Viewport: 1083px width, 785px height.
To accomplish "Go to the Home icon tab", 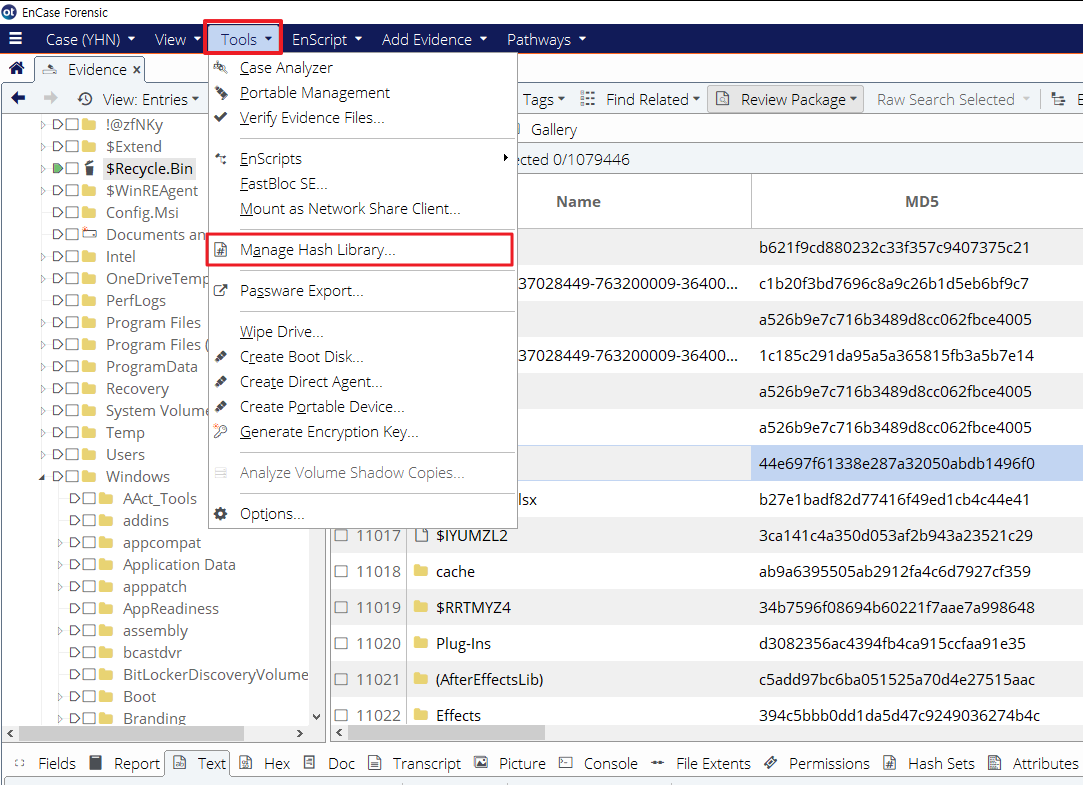I will (17, 68).
